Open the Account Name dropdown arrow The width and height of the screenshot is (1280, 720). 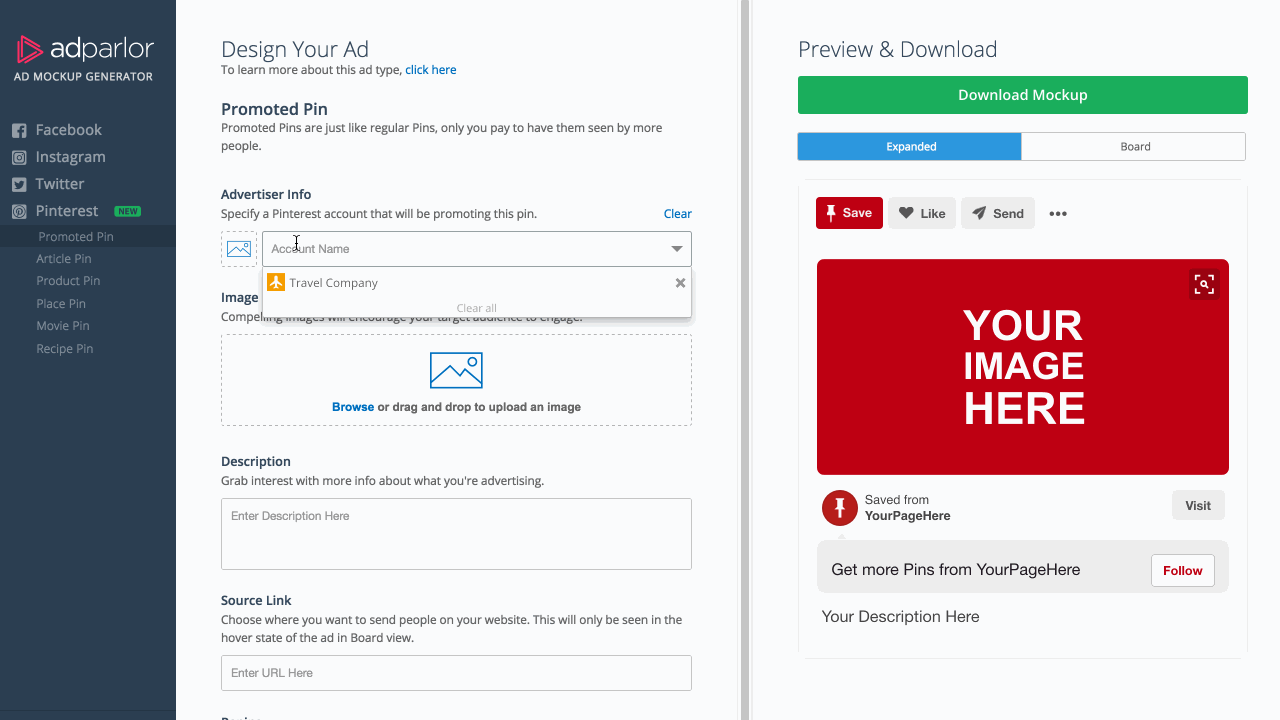tap(676, 248)
